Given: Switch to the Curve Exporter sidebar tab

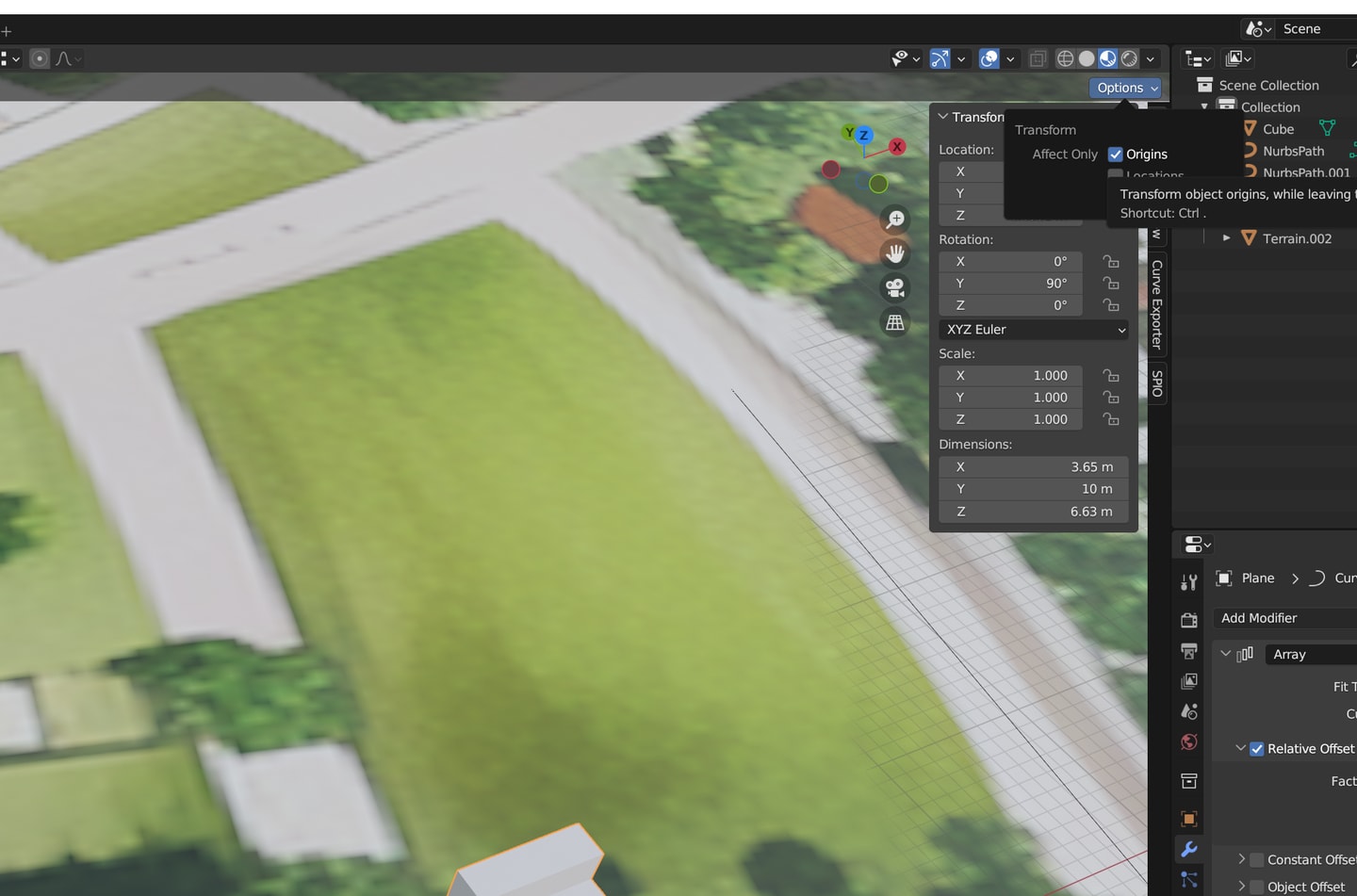Looking at the screenshot, I should (1157, 304).
